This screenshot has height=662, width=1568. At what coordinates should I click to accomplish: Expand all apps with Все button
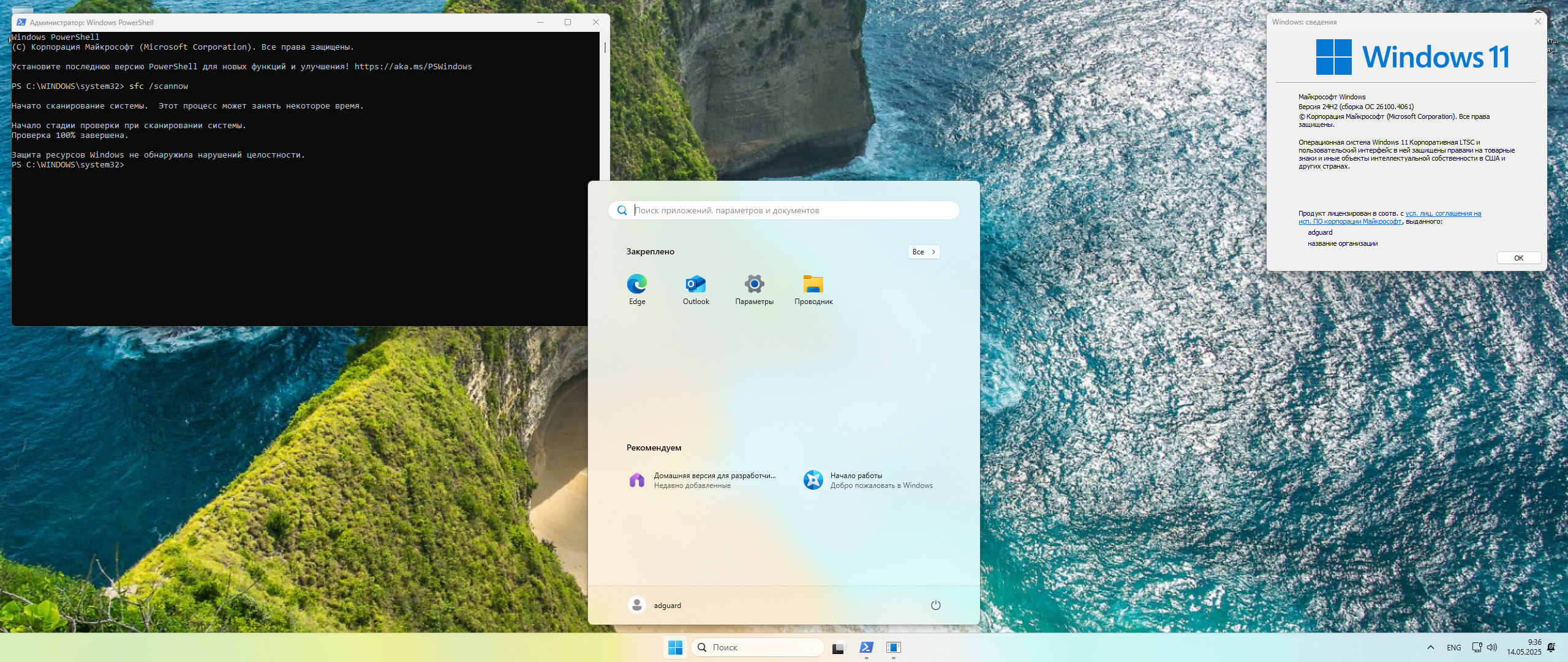(x=924, y=252)
